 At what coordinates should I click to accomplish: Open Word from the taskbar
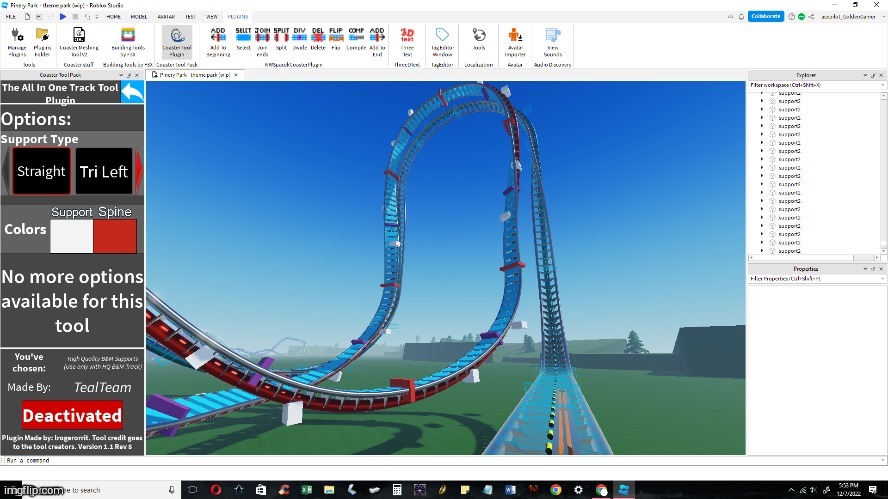tap(510, 489)
